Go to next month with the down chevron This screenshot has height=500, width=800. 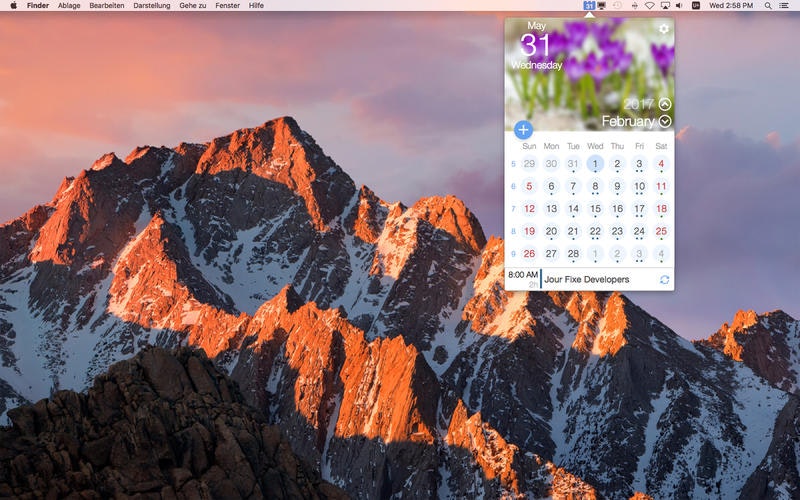665,121
